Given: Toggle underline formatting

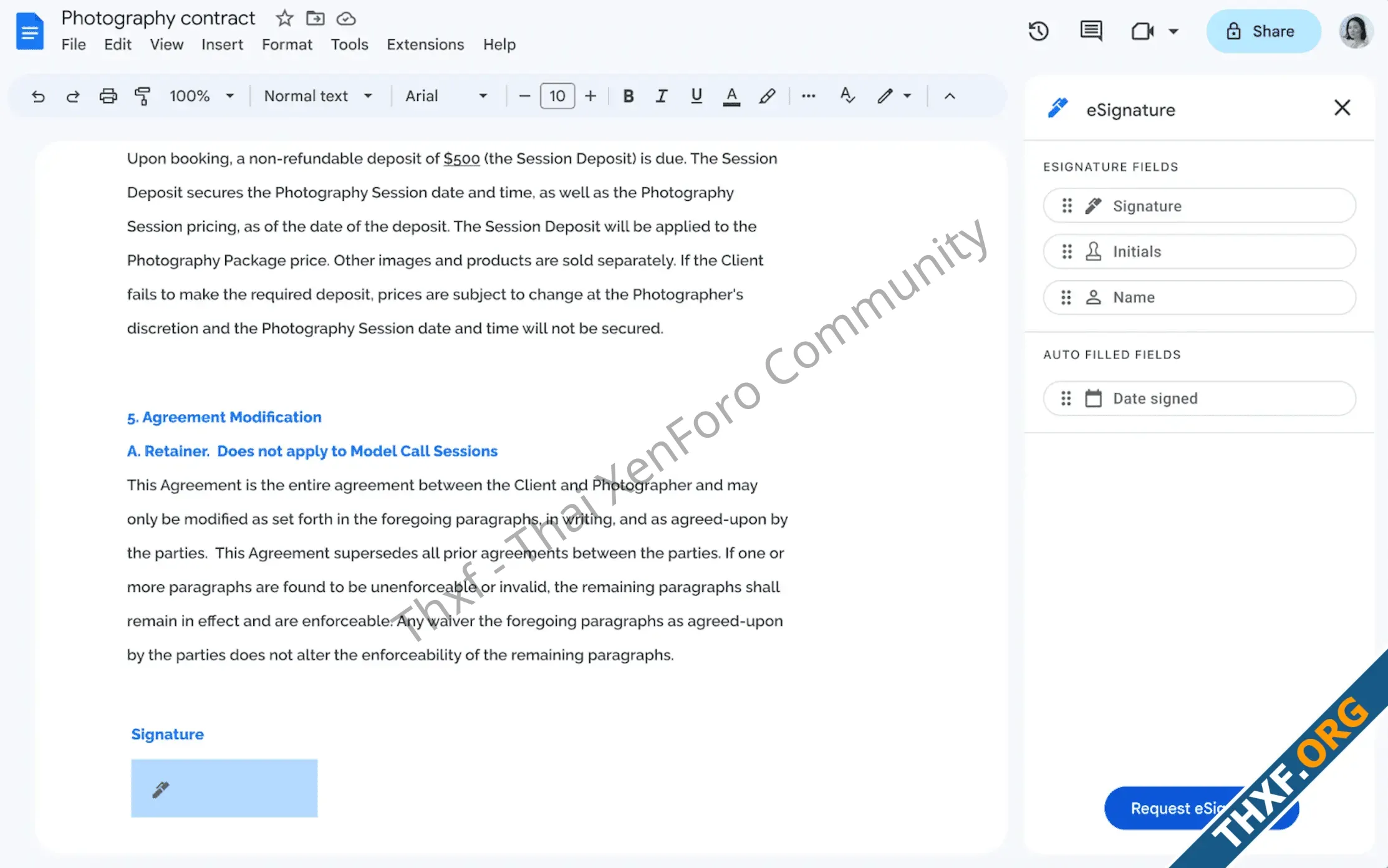Looking at the screenshot, I should (696, 96).
